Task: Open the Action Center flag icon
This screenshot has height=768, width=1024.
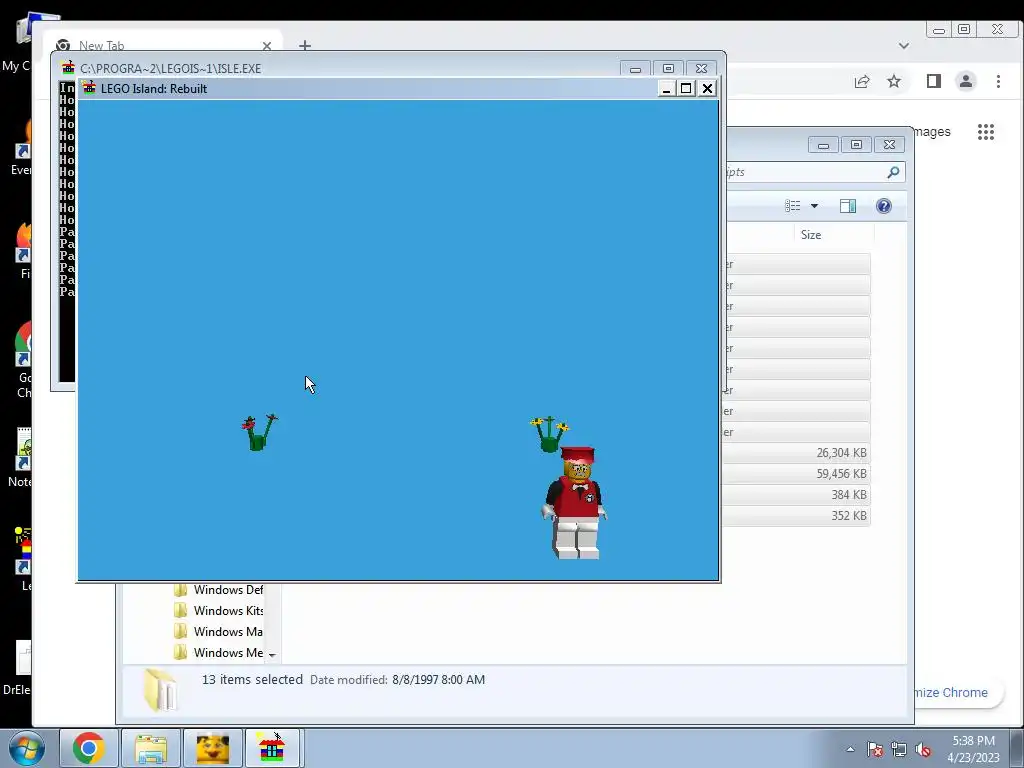Action: click(x=875, y=749)
